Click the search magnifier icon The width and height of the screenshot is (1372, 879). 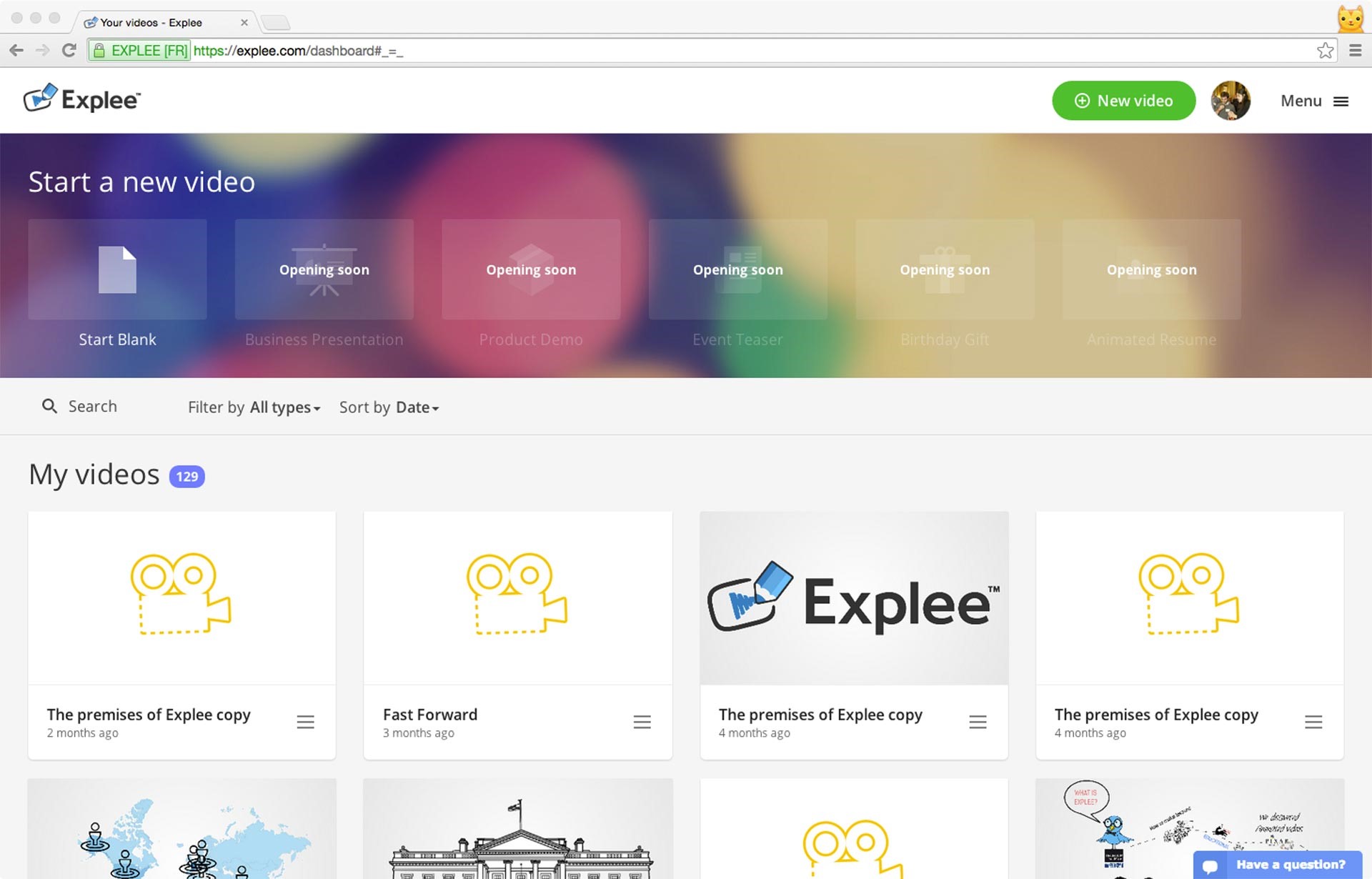click(49, 406)
